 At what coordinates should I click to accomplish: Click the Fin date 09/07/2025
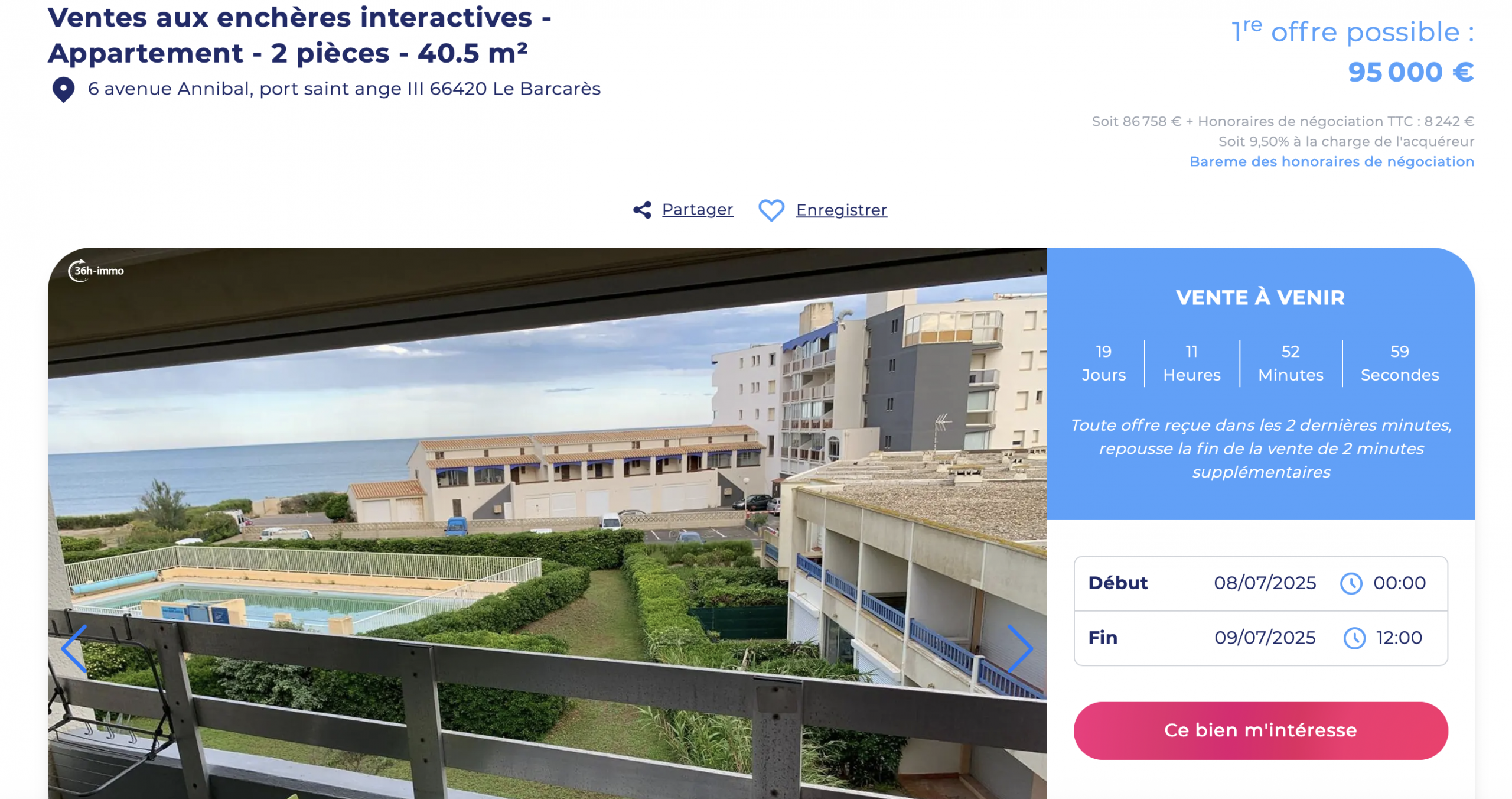pos(1265,637)
